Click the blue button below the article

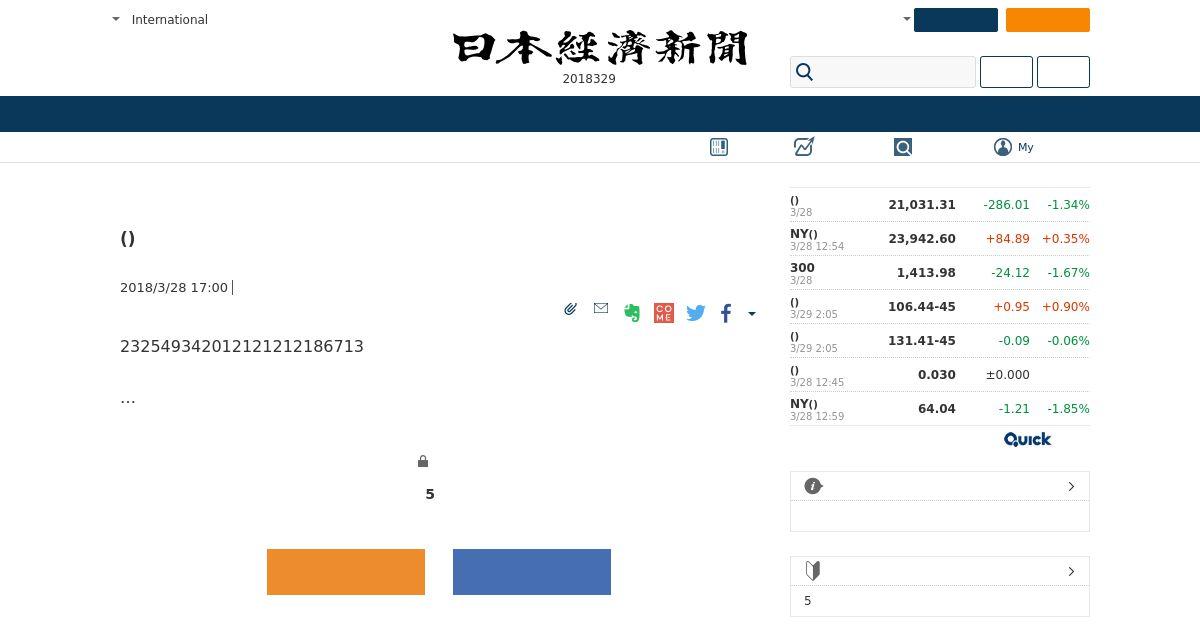point(532,572)
